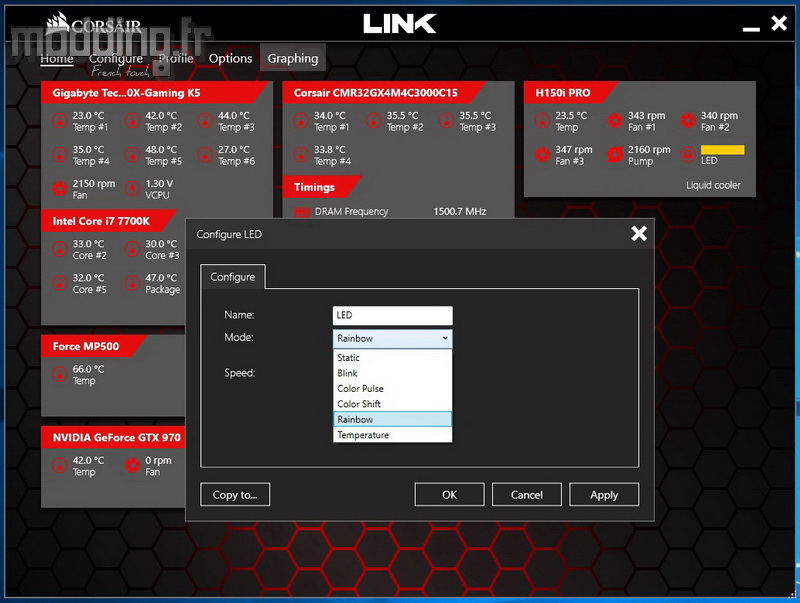Click Core #3 30.0 °C temperature icon
Screen dimensions: 800x603
tap(133, 249)
